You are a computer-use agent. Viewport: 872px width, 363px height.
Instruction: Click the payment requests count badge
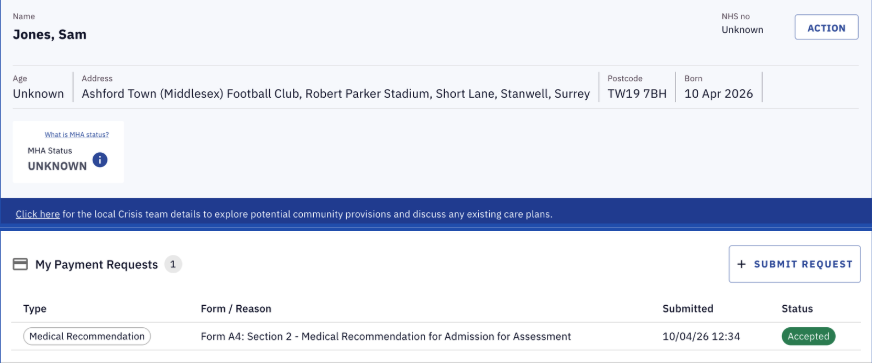tap(173, 265)
